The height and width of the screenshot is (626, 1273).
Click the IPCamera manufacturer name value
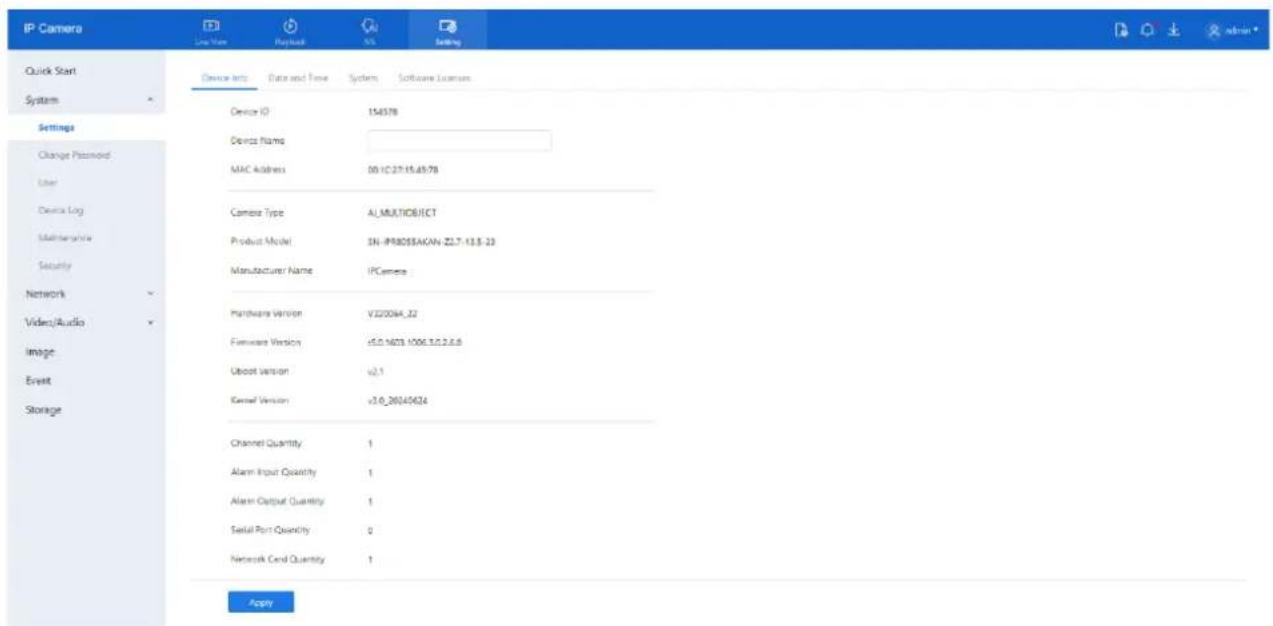(386, 272)
